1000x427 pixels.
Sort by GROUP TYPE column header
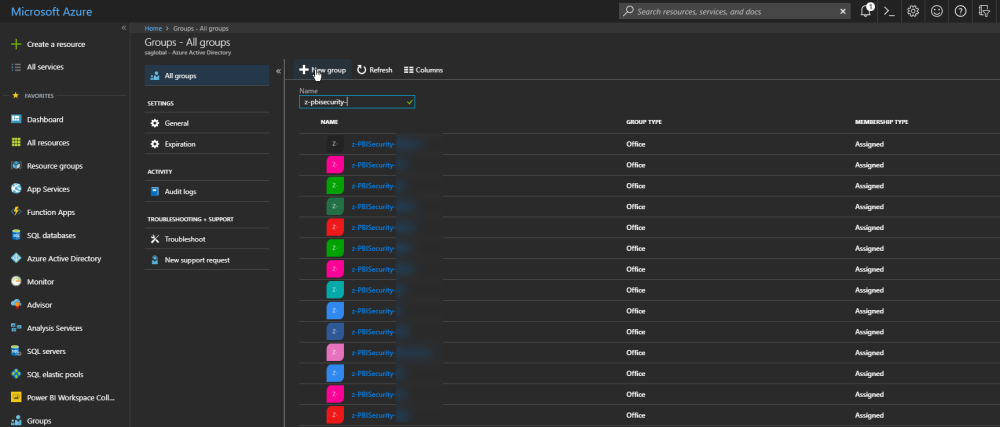[x=643, y=122]
